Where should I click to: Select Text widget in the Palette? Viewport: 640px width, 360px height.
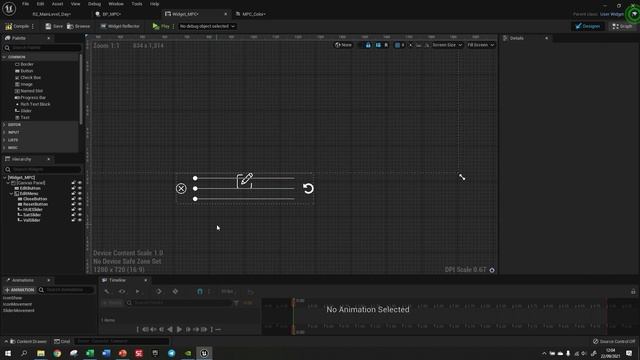[x=22, y=117]
